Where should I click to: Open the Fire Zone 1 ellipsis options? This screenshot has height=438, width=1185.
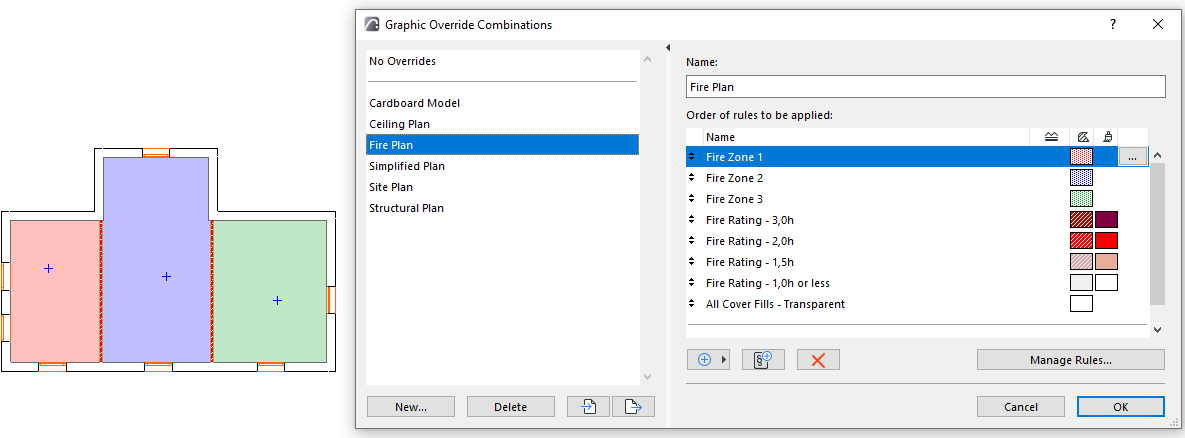(x=1131, y=157)
